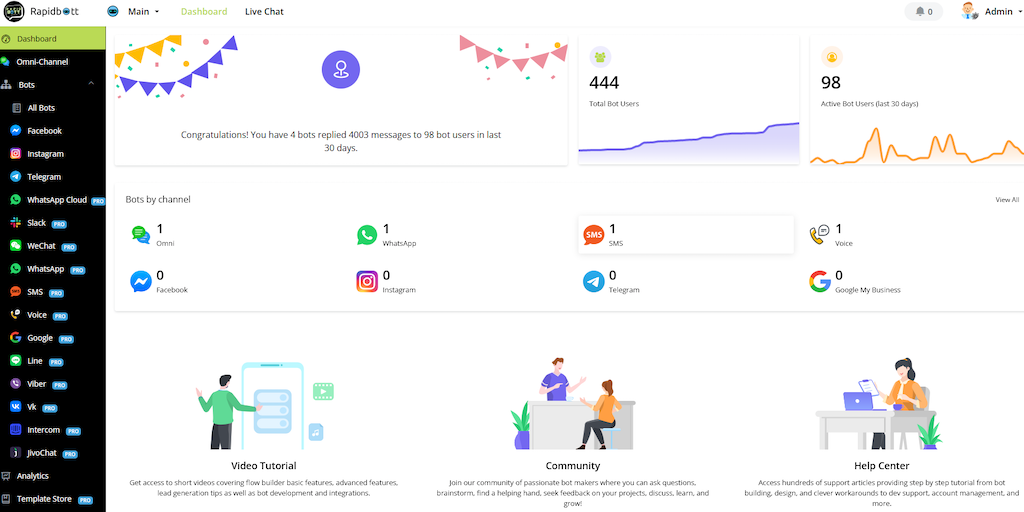Click the sidebar WhatsApp PRO item

click(x=53, y=269)
